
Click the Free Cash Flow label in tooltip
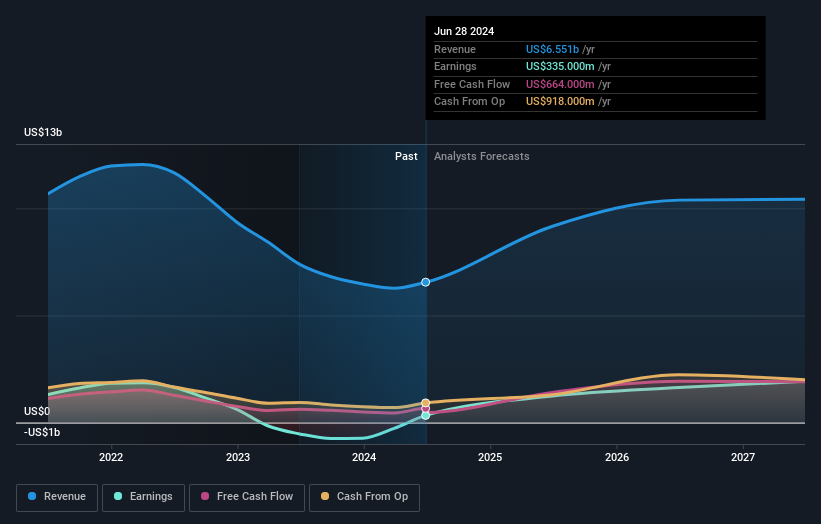(x=472, y=84)
